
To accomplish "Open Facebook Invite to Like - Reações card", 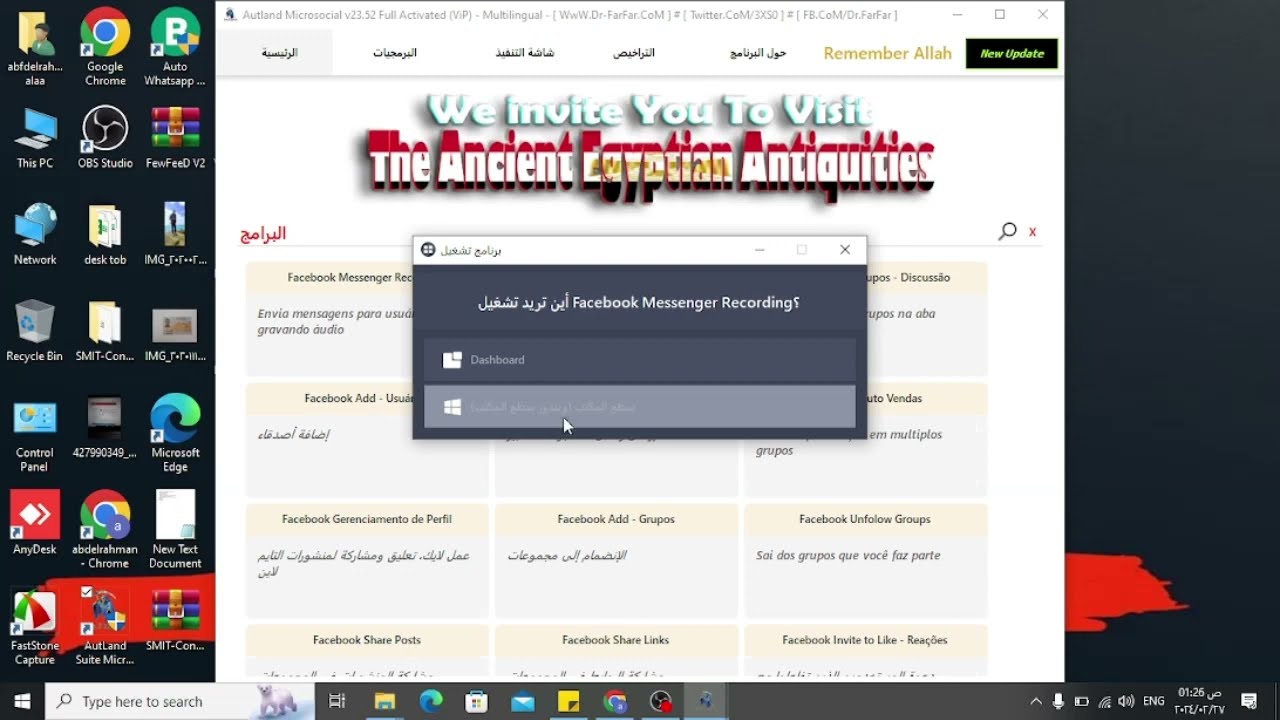I will [865, 651].
